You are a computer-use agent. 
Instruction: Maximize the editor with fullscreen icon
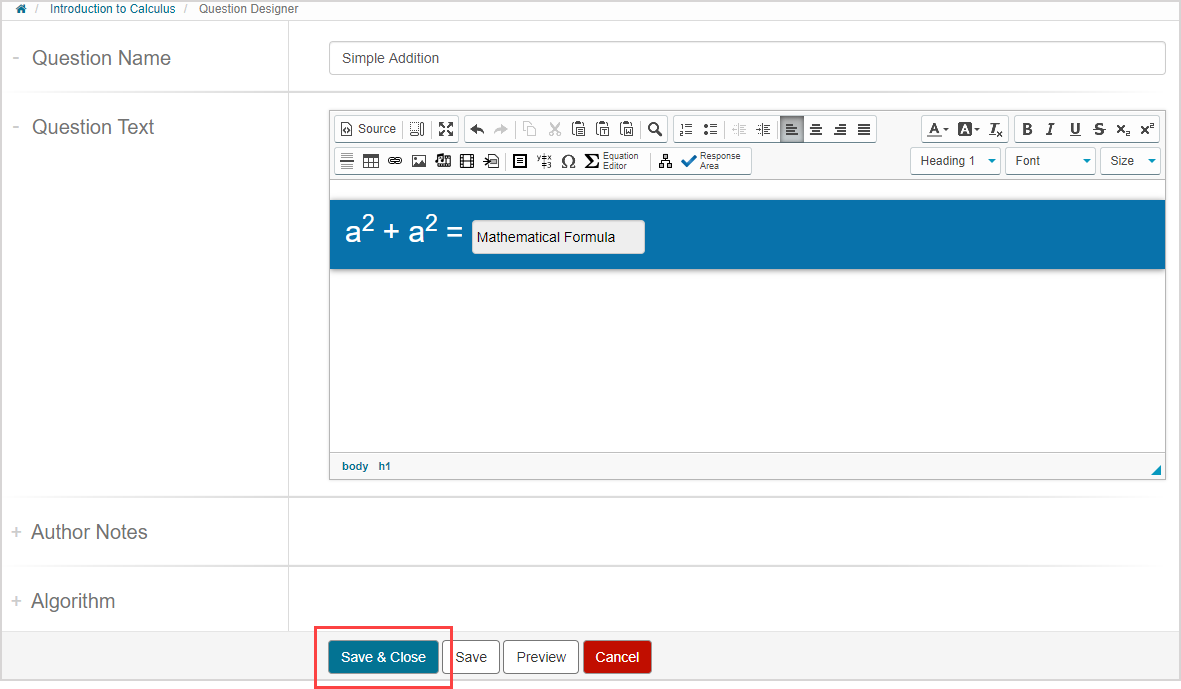[x=446, y=129]
